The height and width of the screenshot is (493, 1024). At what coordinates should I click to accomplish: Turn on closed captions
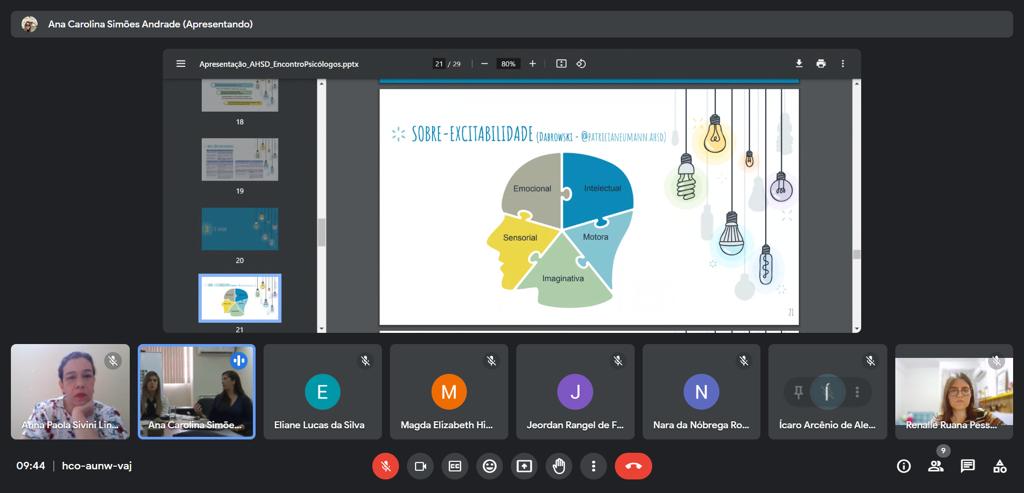[455, 466]
